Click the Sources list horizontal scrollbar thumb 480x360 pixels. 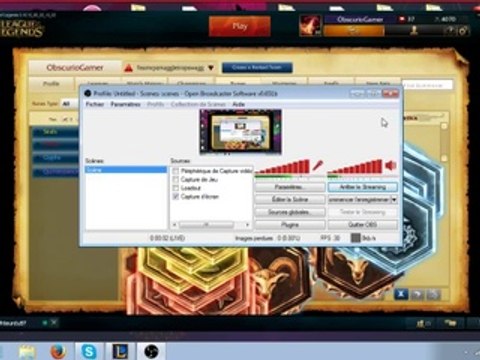click(x=206, y=225)
